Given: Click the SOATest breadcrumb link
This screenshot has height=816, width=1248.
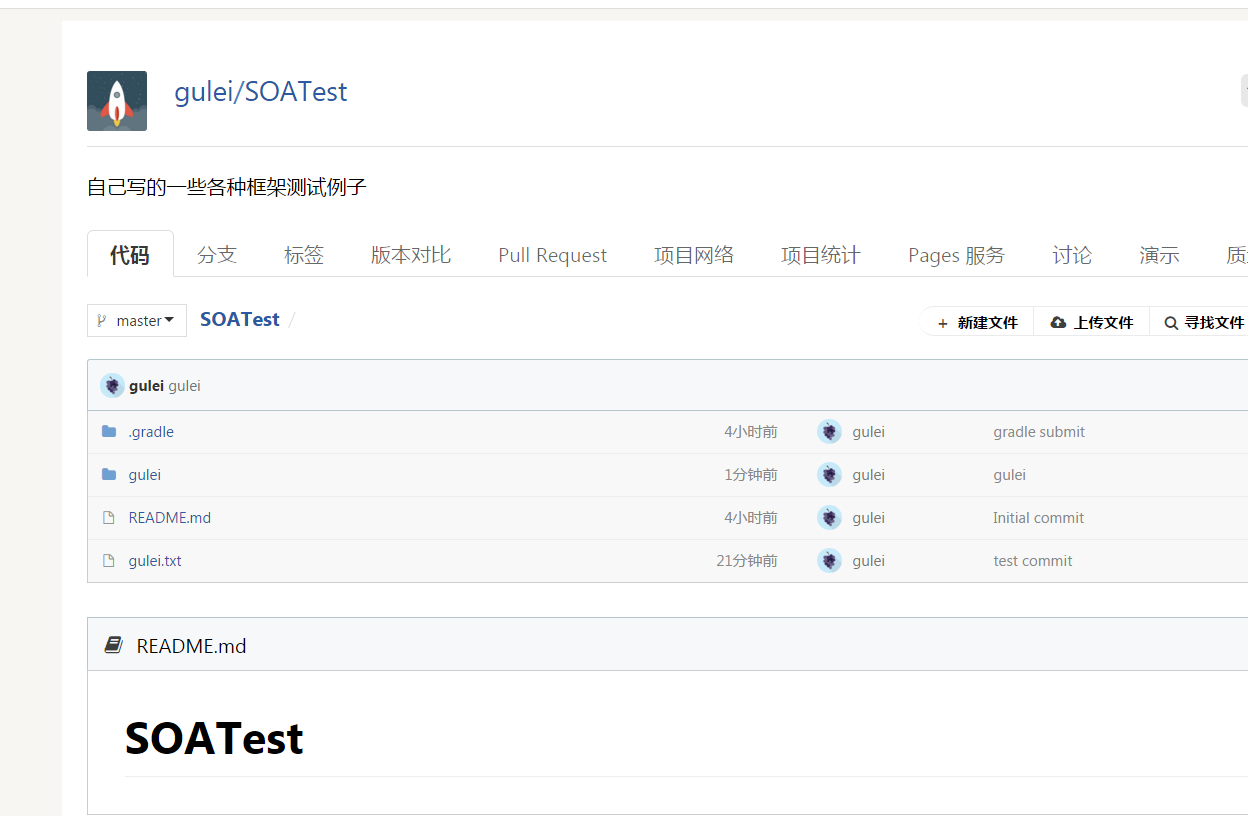Looking at the screenshot, I should [239, 319].
